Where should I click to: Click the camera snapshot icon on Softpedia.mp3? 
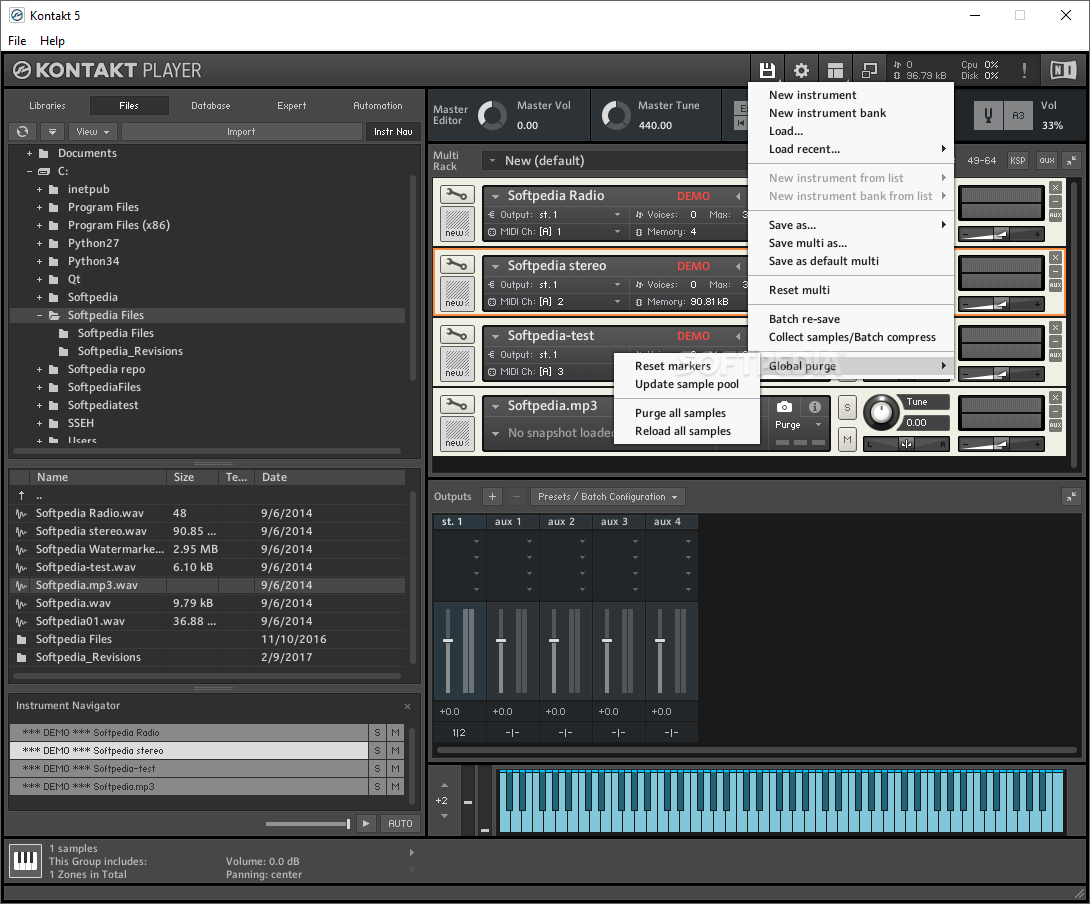784,407
